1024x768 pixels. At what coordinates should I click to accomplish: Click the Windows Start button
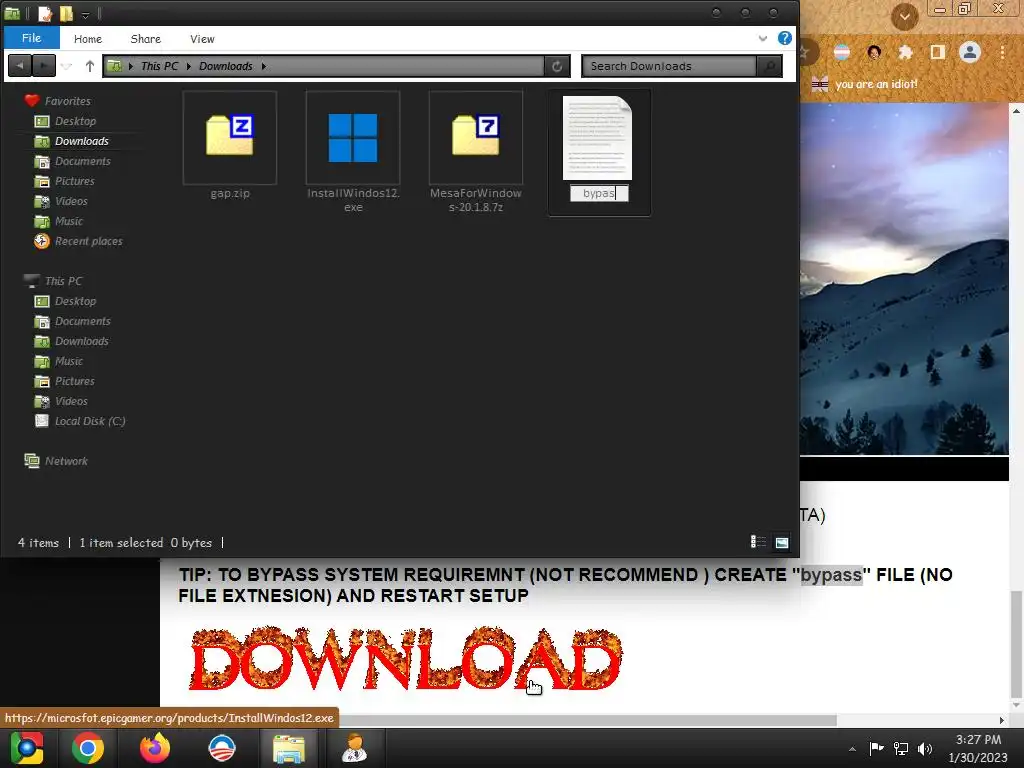click(27, 748)
